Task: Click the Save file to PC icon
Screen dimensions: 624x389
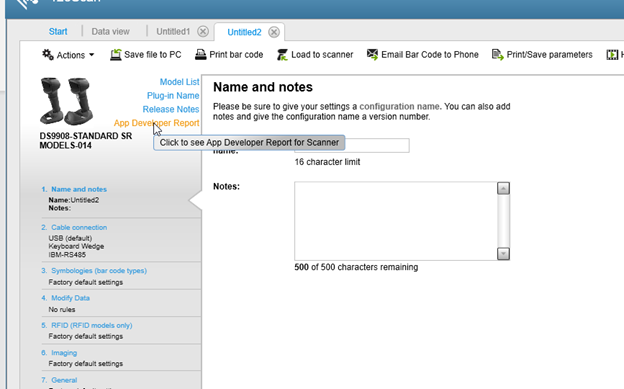Action: (115, 55)
